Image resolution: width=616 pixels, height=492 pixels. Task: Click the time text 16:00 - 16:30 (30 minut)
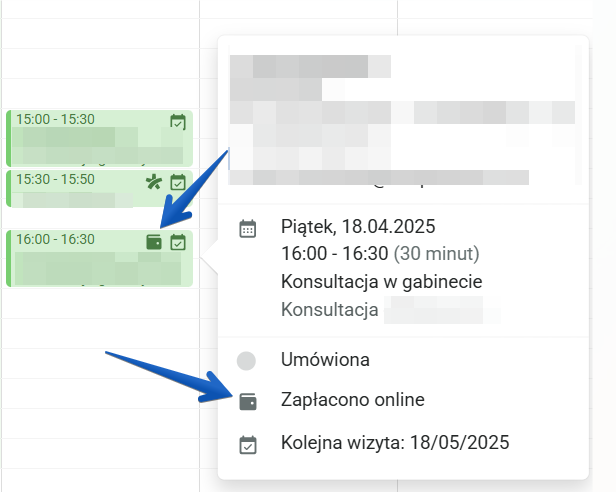coord(380,253)
